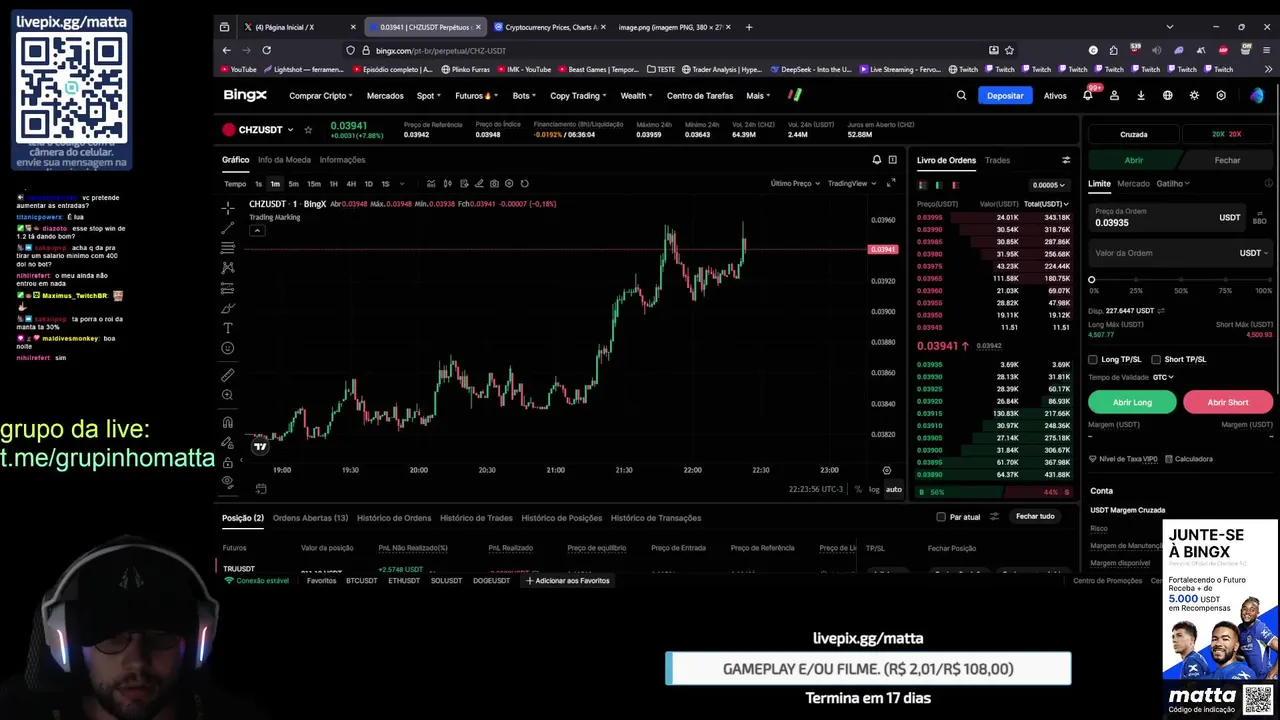Select the Fechar position mode button

(1227, 160)
